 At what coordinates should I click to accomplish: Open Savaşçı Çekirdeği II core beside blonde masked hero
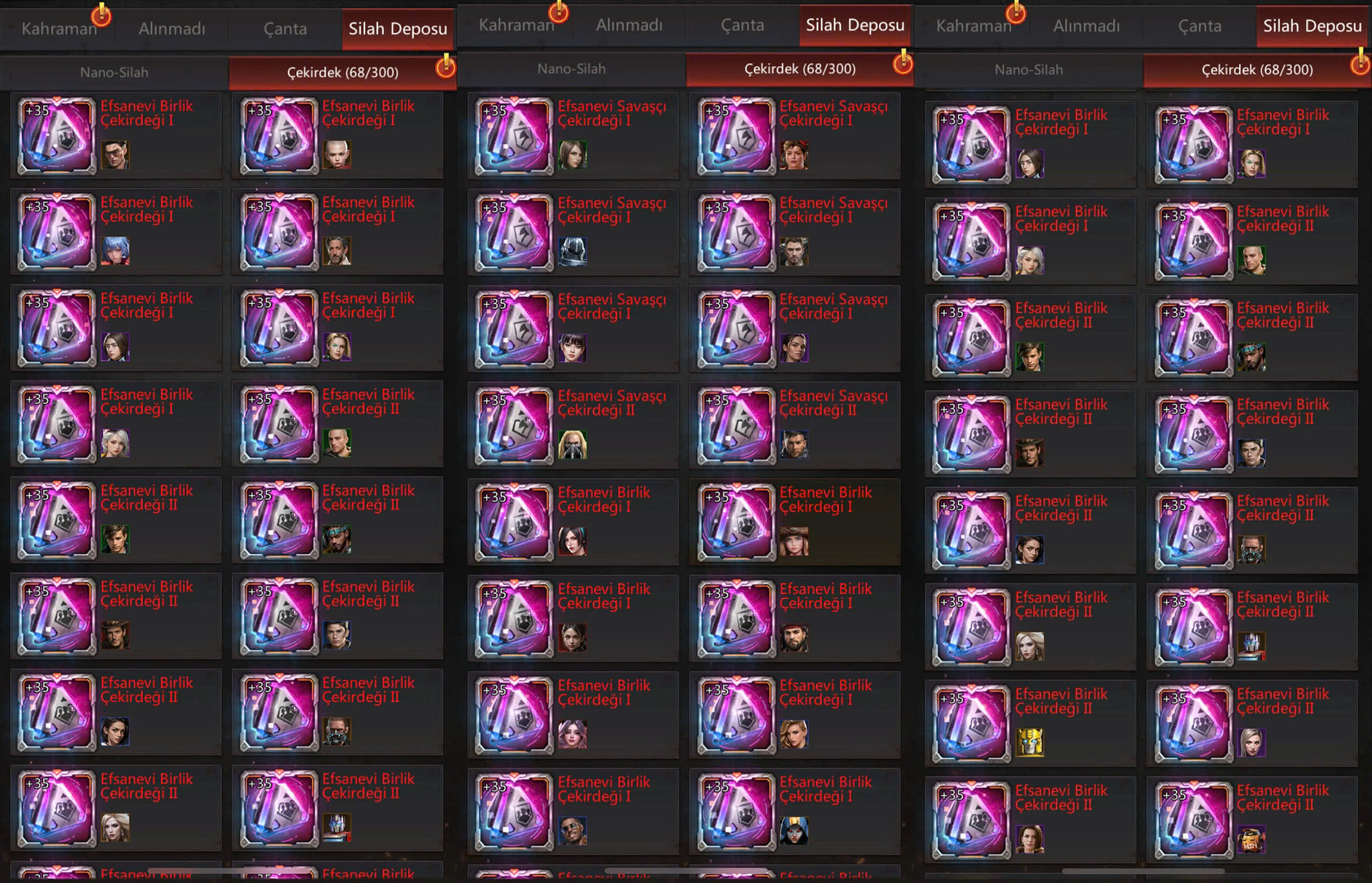pos(514,425)
